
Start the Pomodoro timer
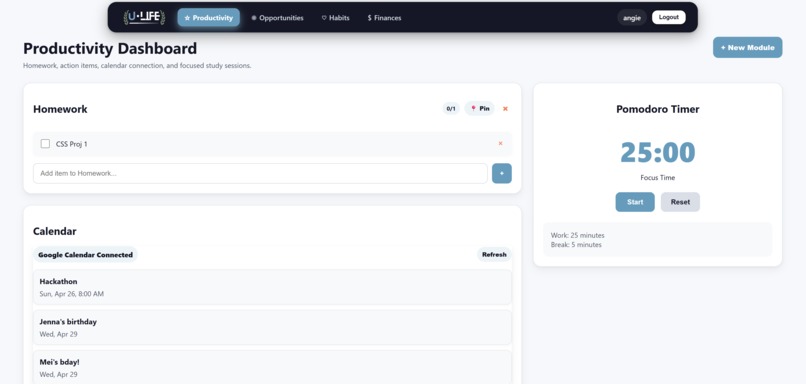635,202
